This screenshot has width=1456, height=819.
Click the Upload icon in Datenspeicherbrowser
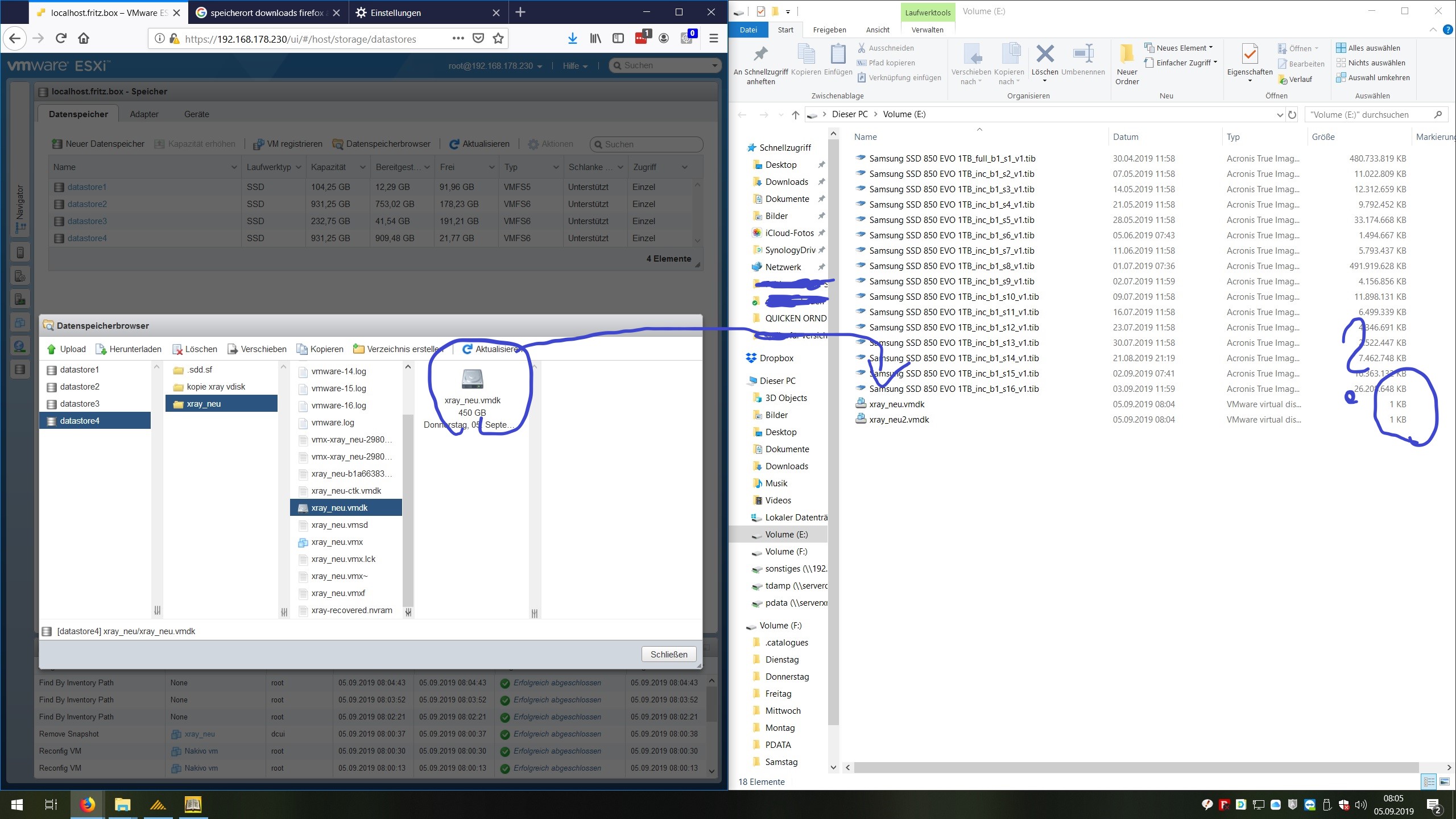pos(52,349)
